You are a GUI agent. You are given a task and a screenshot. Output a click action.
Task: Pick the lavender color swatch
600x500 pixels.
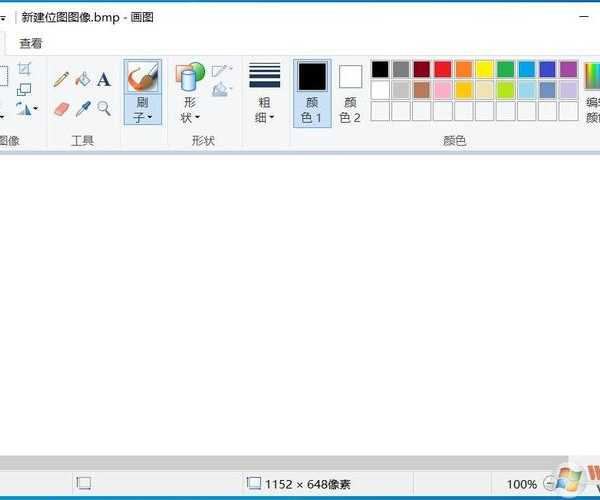point(568,90)
